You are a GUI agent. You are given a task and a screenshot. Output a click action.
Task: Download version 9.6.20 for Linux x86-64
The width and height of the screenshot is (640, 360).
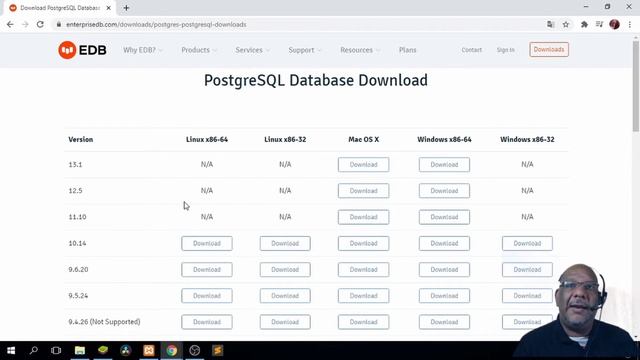click(207, 269)
